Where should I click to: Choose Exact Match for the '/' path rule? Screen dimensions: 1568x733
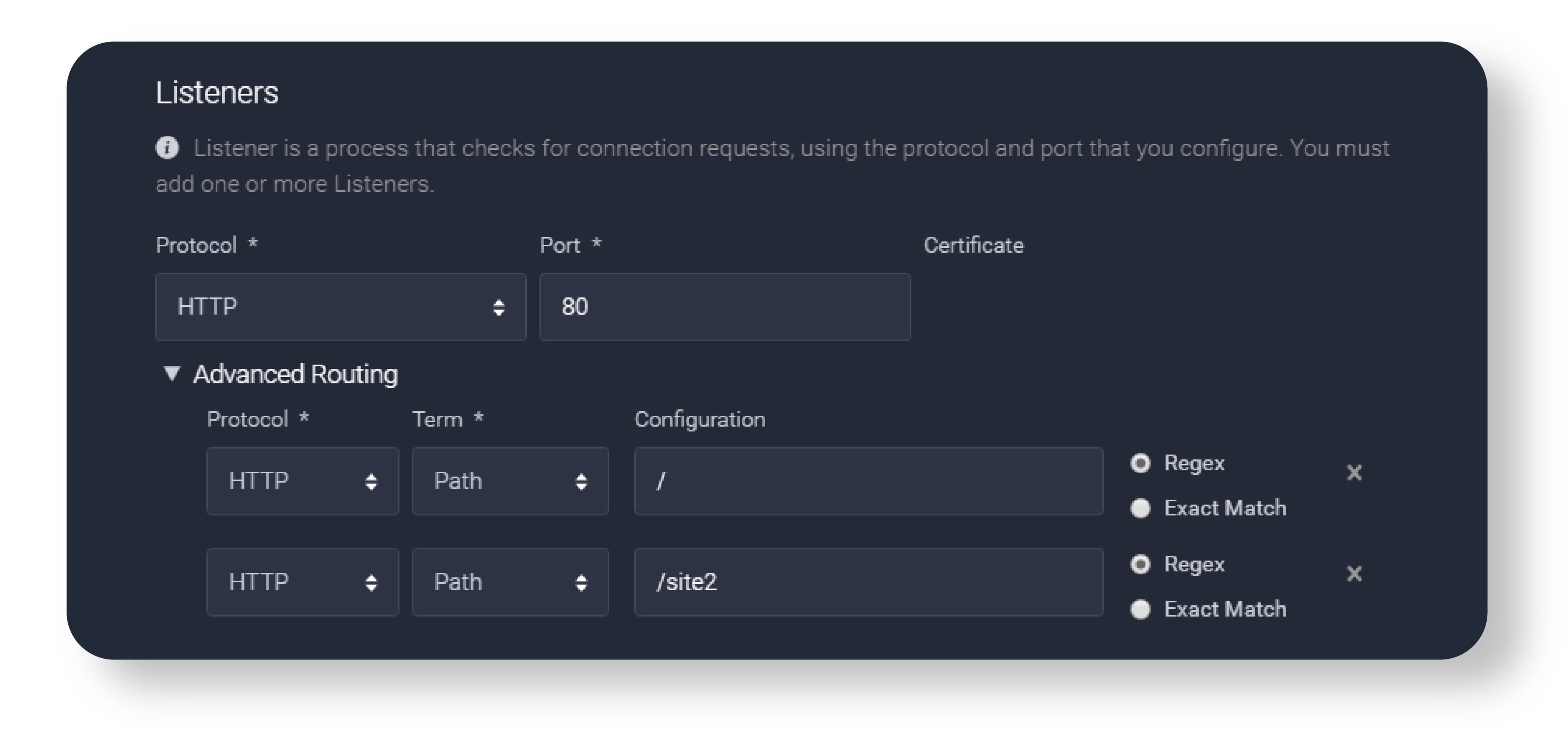click(x=1140, y=508)
